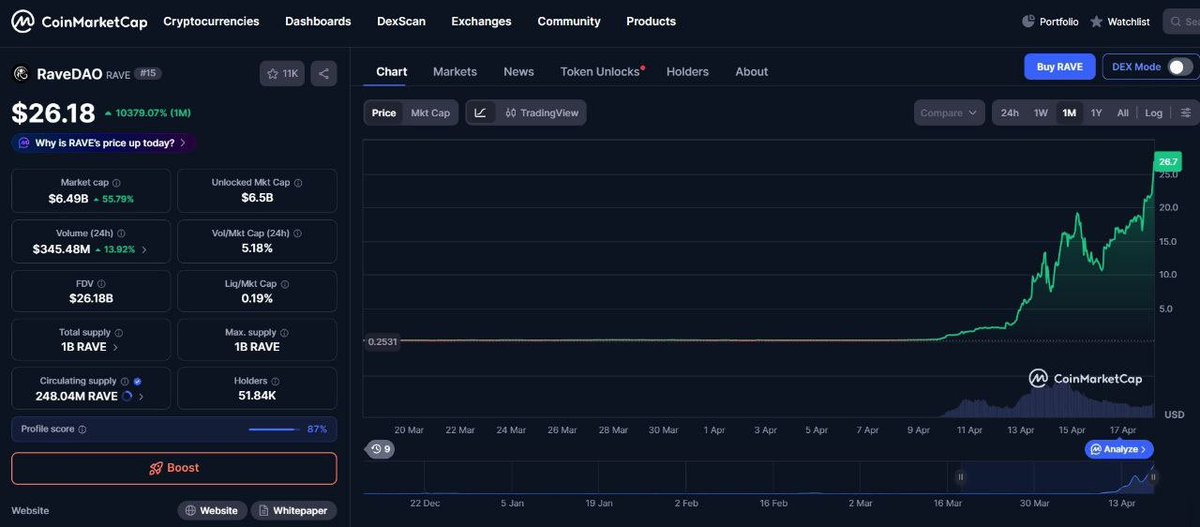Switch to the News tab
The image size is (1200, 527).
(x=519, y=72)
